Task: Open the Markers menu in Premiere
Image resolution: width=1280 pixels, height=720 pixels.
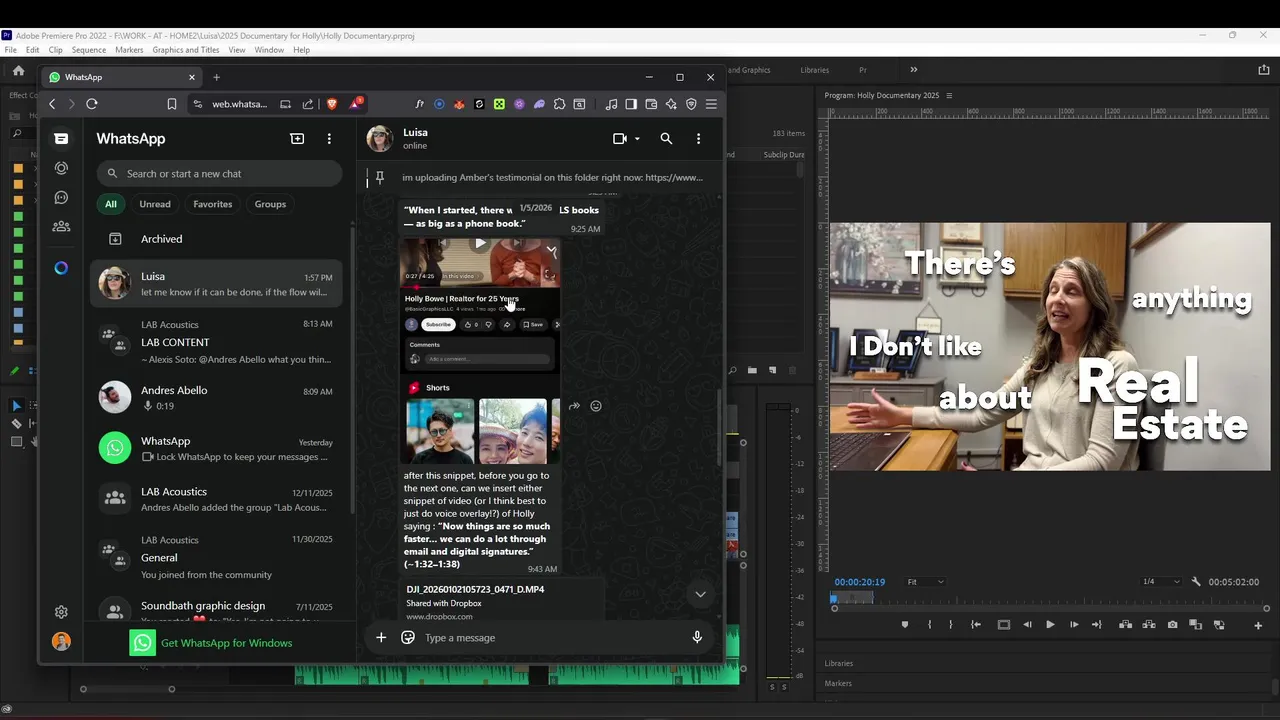Action: point(129,50)
